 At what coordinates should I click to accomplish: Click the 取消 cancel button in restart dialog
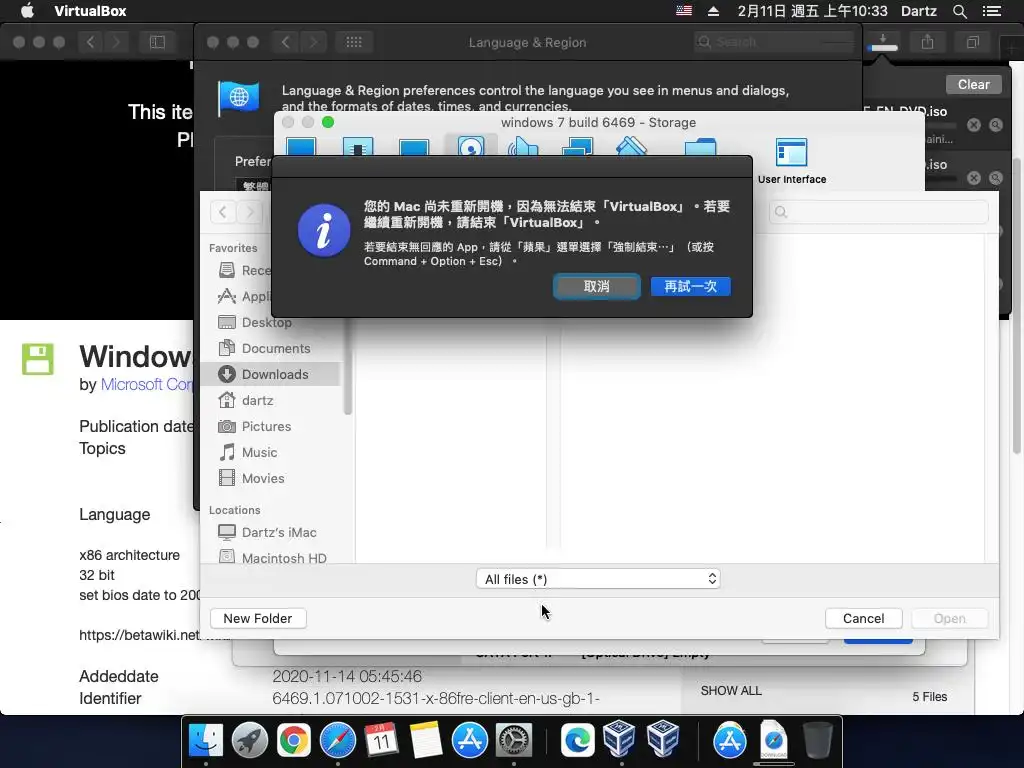click(x=596, y=286)
